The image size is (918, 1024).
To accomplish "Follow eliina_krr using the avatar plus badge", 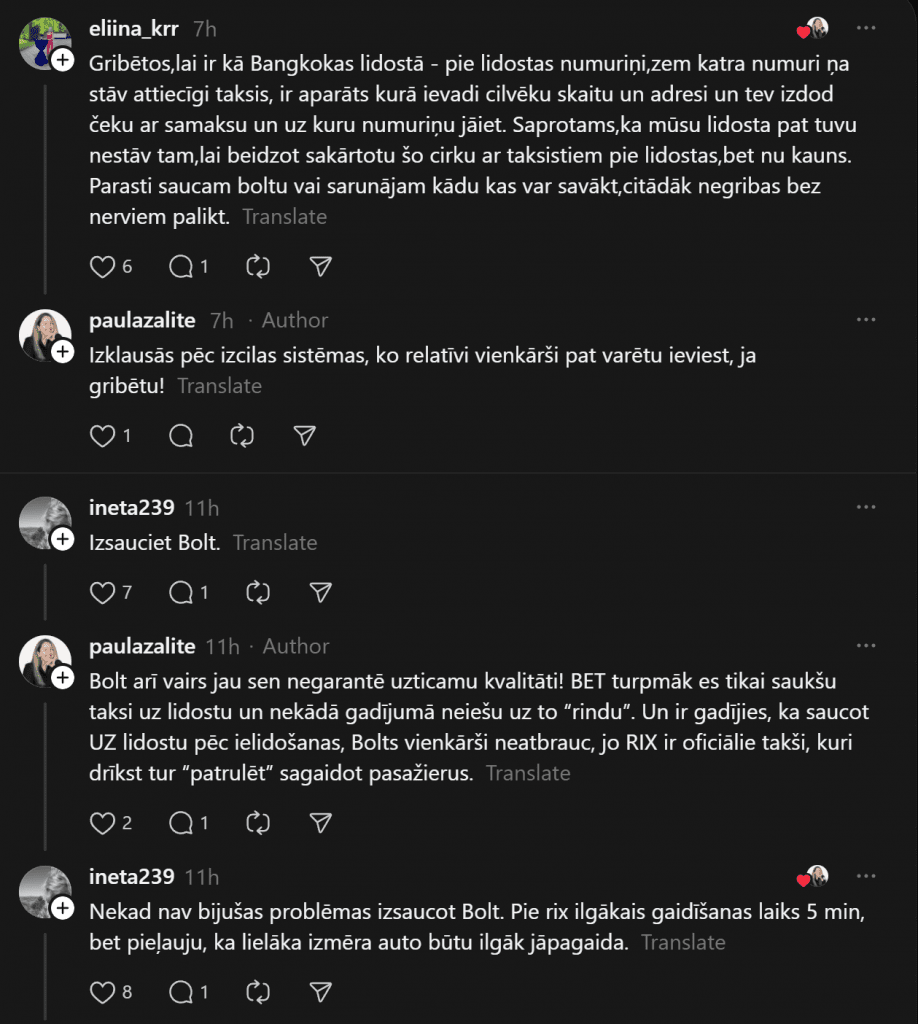I will 62,61.
